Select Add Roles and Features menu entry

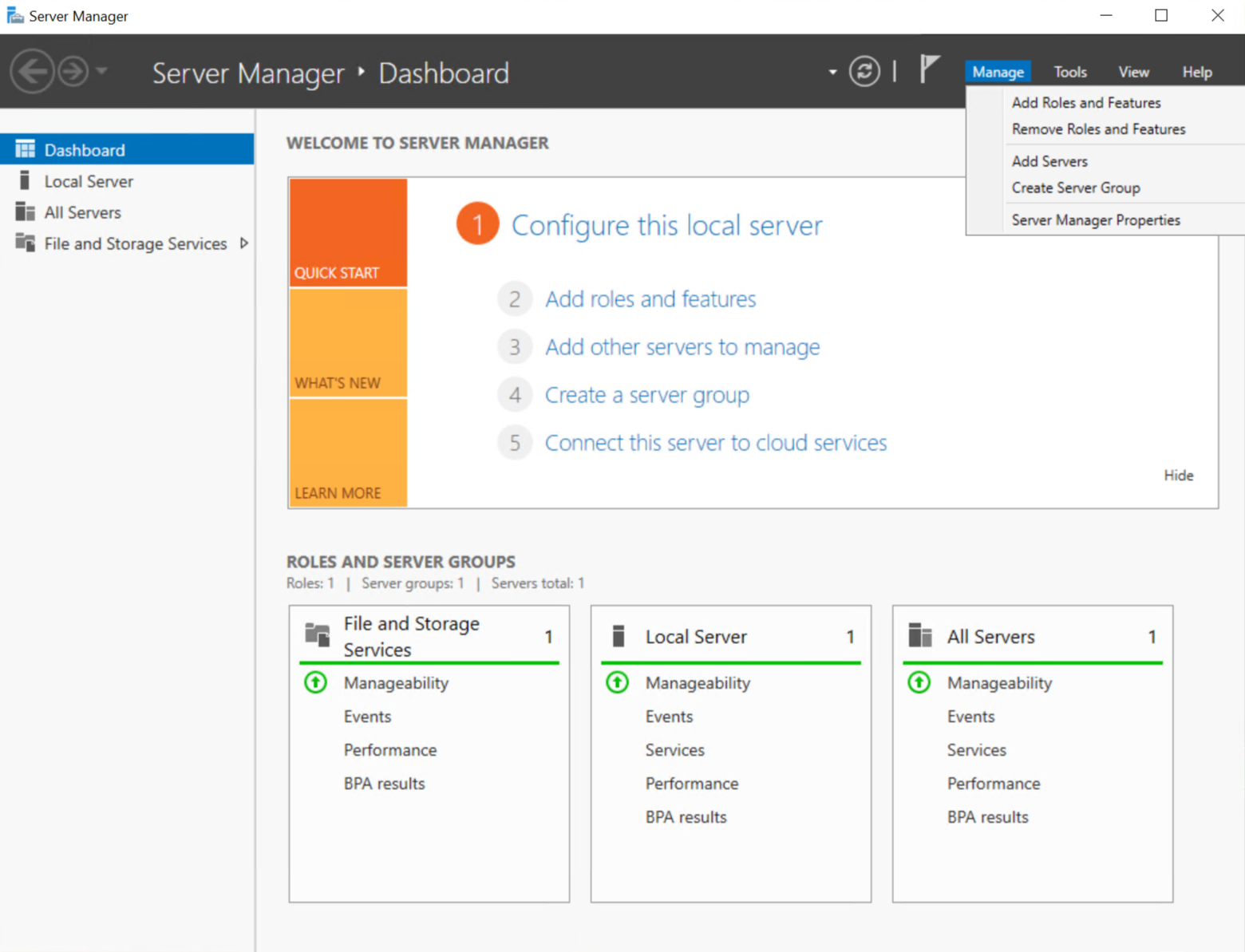[1086, 102]
